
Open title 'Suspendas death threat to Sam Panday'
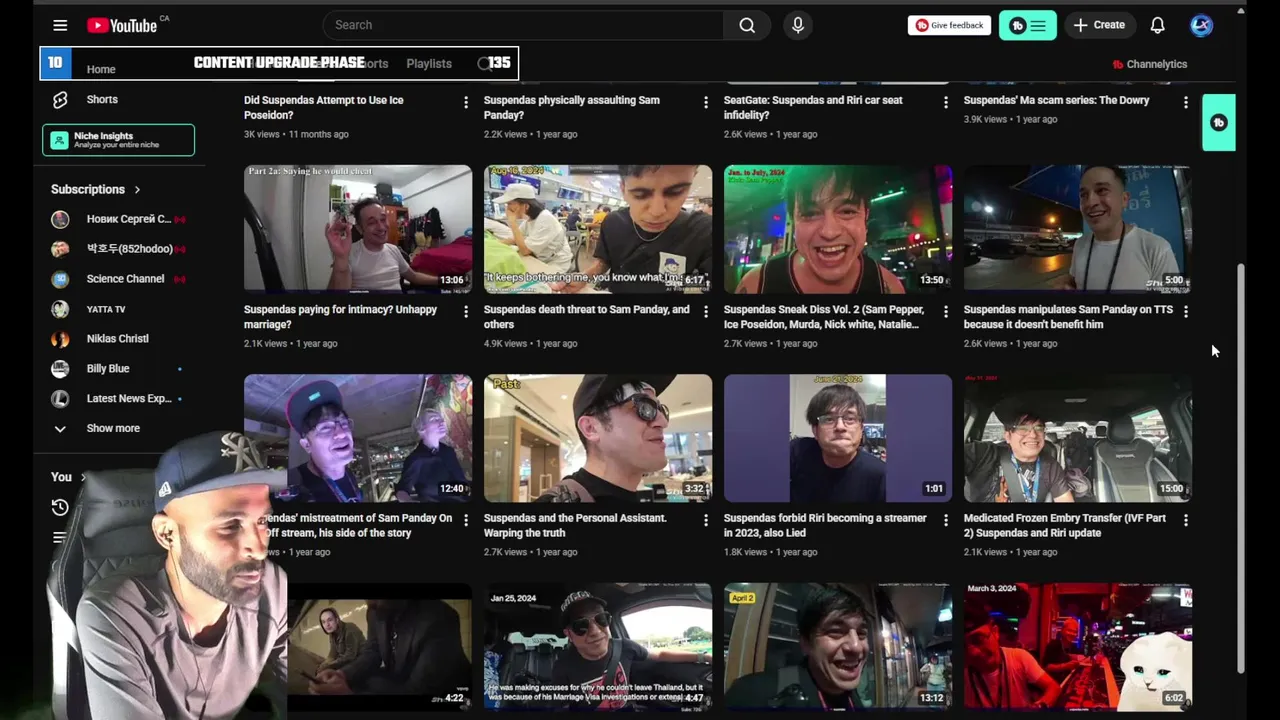point(587,317)
